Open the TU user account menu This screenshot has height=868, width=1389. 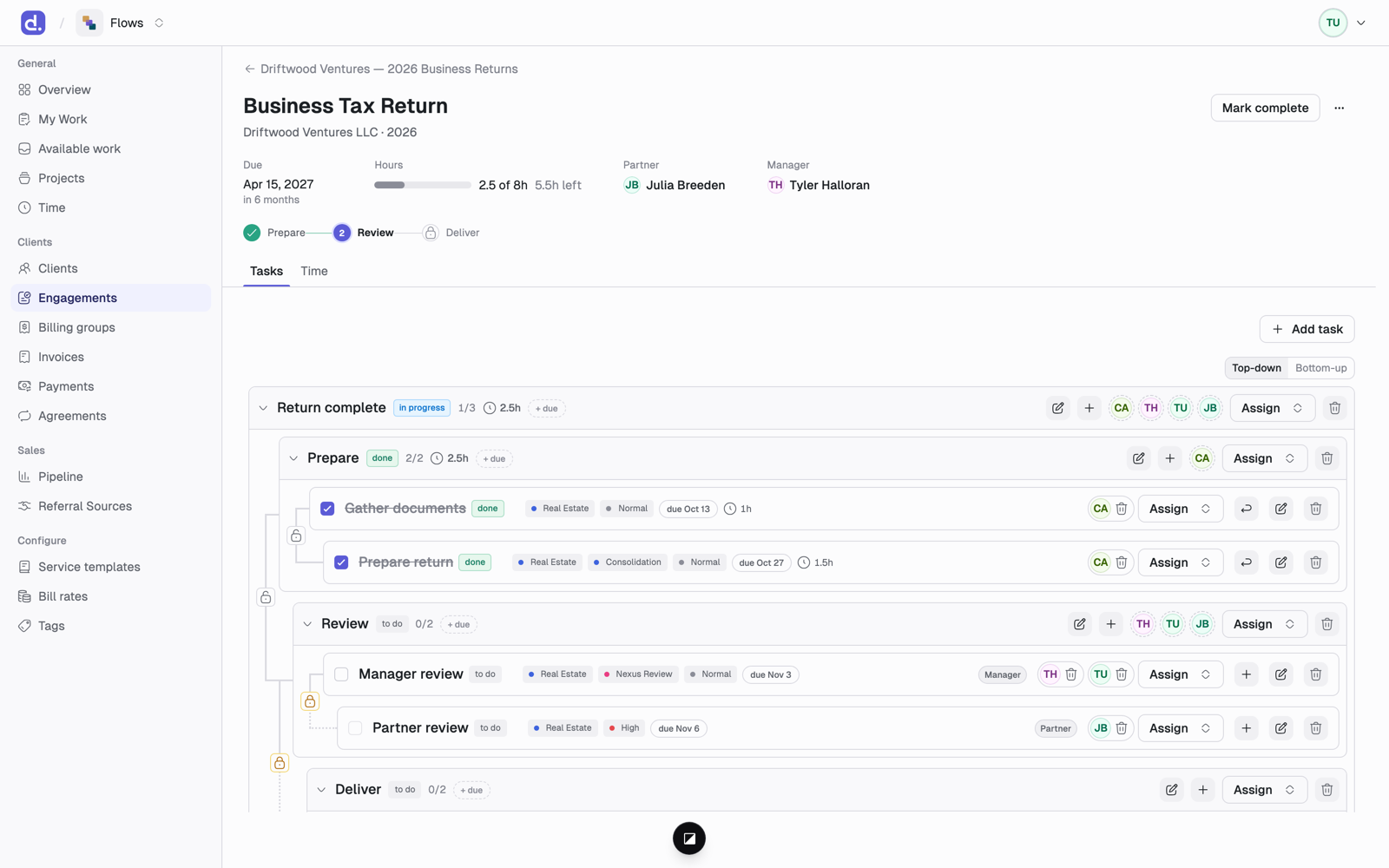1342,23
